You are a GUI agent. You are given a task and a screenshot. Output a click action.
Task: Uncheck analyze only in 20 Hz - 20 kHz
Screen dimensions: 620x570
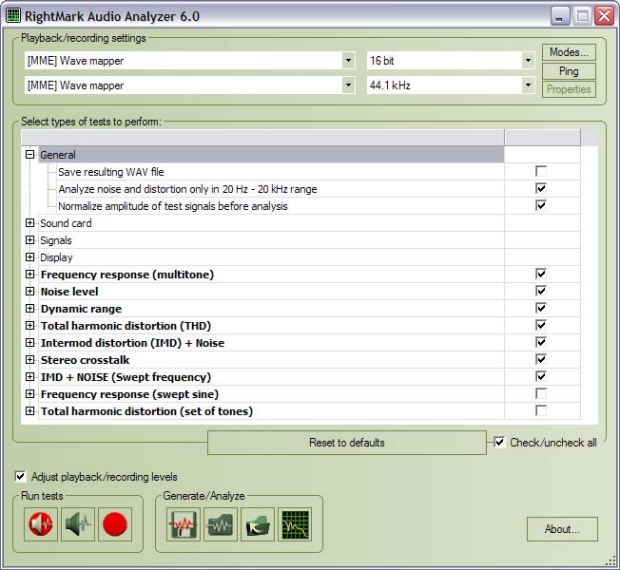point(541,188)
